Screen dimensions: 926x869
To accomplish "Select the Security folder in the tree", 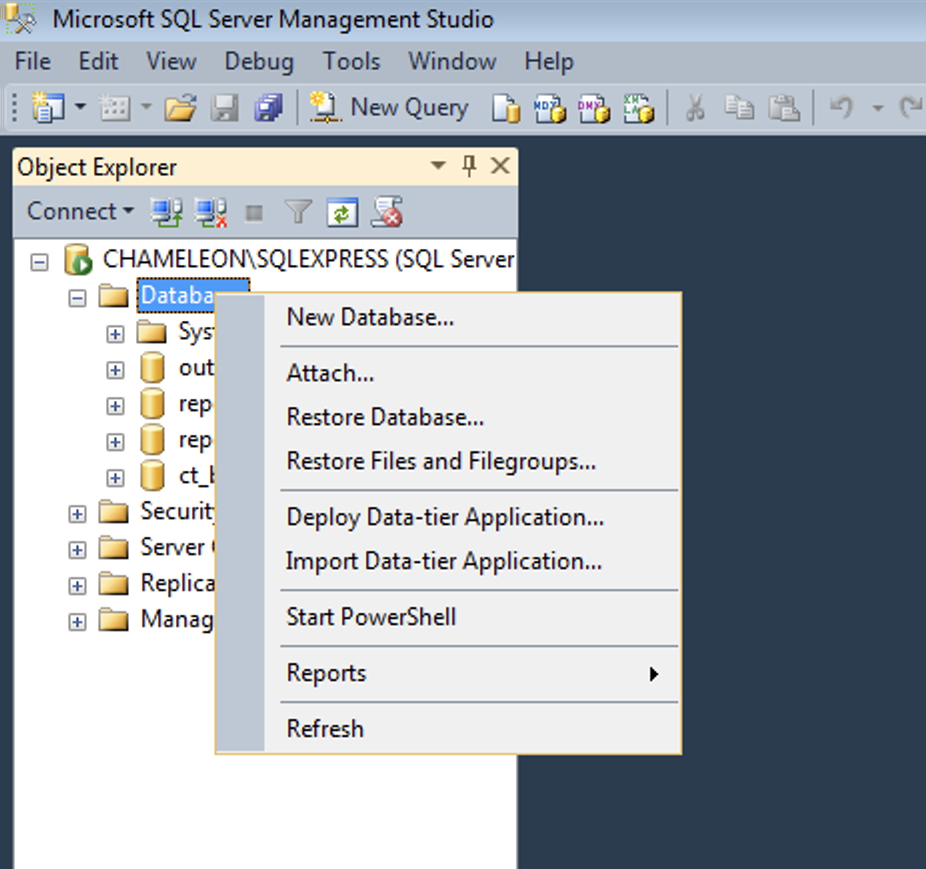I will (177, 512).
